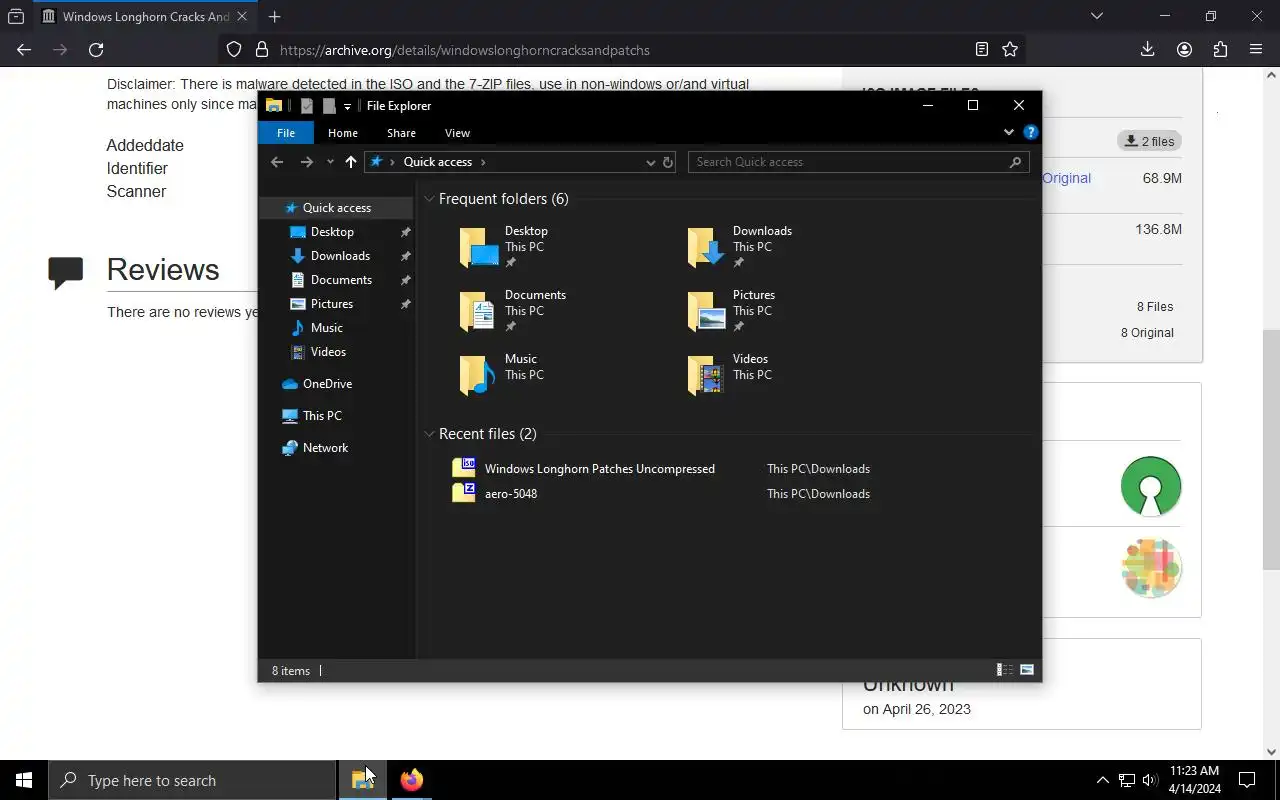Toggle reader view in Firefox address bar
This screenshot has width=1280, height=800.
click(982, 50)
